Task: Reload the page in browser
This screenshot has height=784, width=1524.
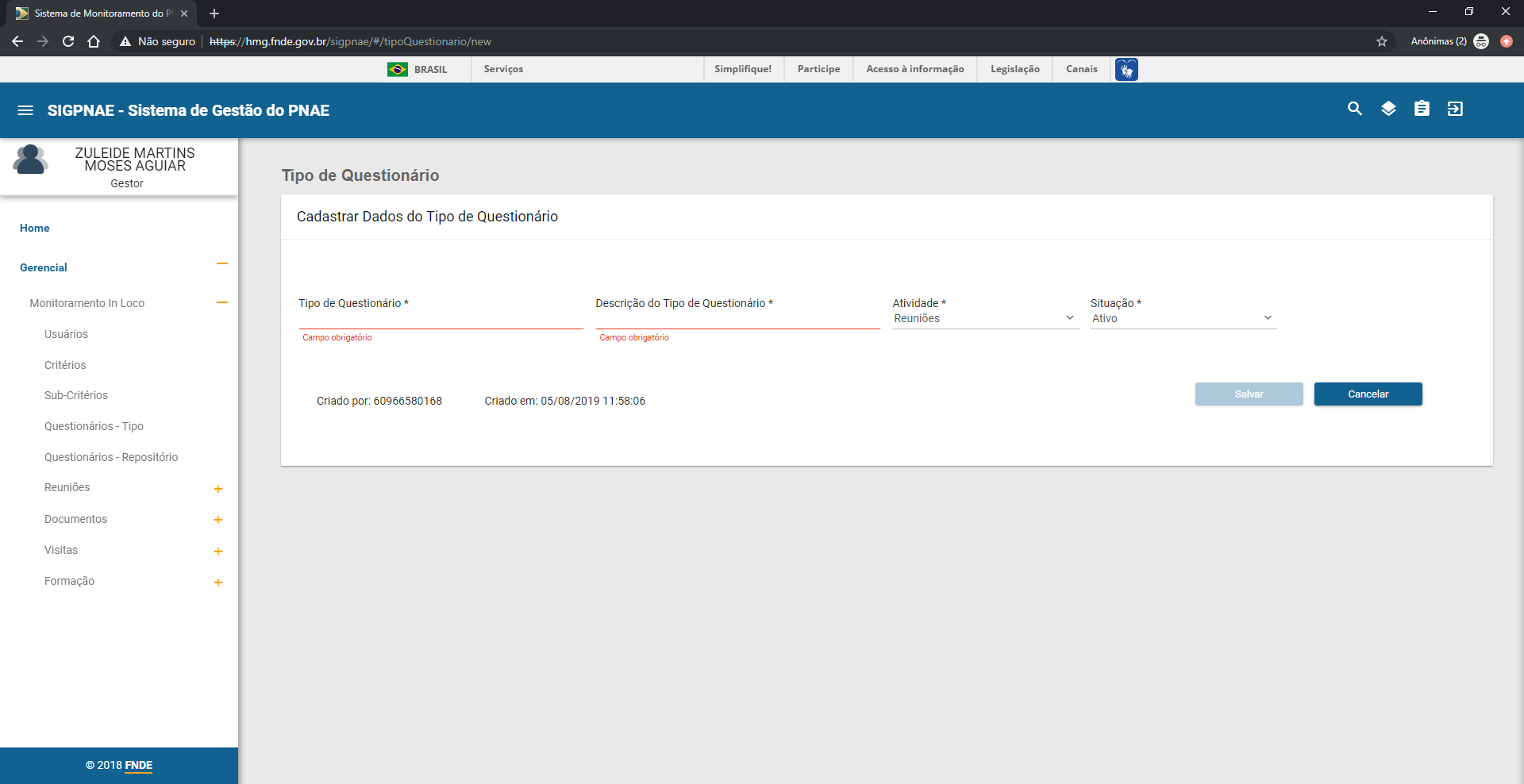Action: click(68, 41)
